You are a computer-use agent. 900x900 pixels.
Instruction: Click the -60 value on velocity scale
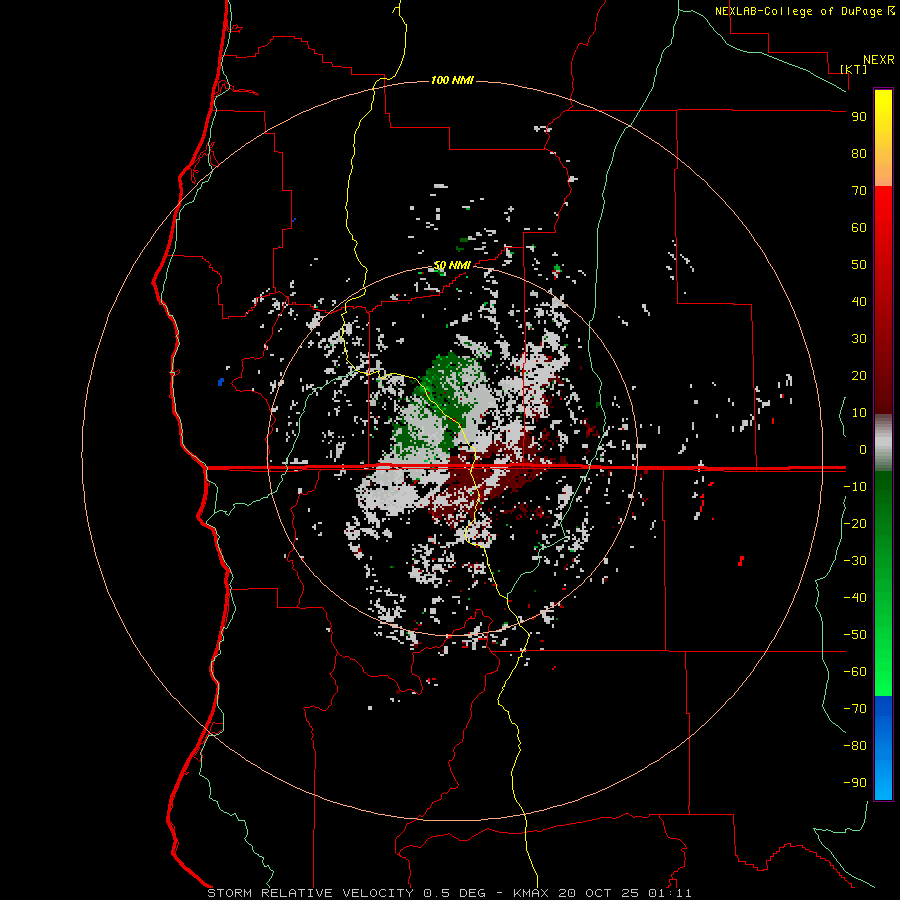point(855,672)
